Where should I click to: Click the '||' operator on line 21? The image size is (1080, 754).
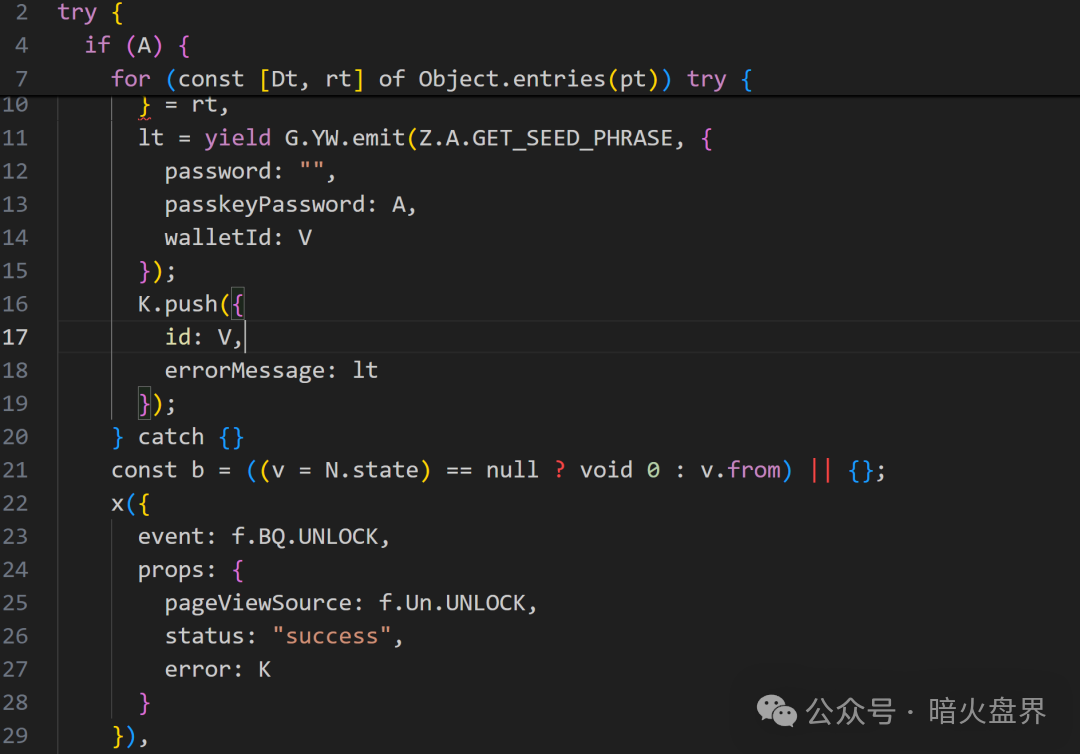click(x=821, y=470)
